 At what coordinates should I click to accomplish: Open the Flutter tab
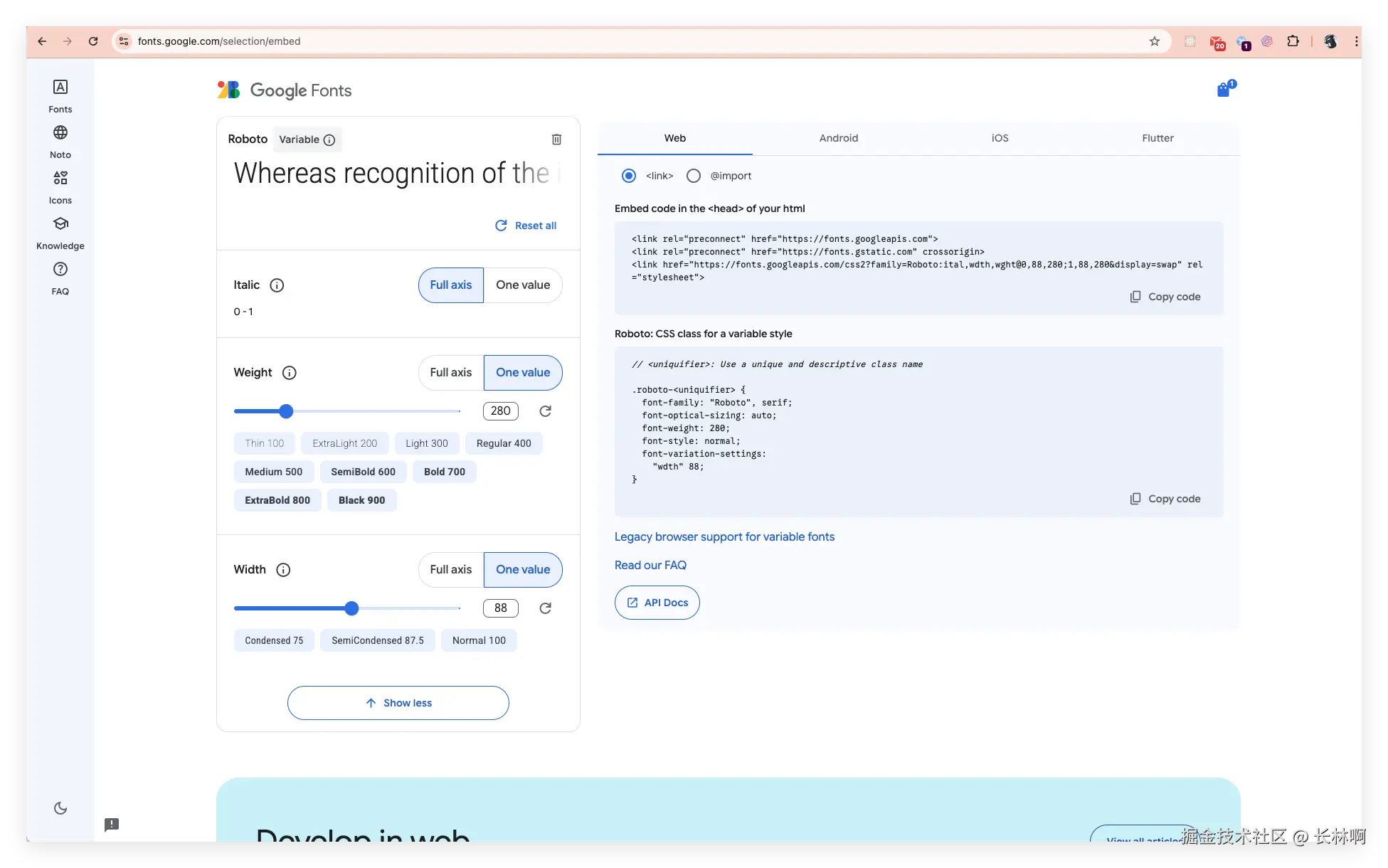point(1157,138)
